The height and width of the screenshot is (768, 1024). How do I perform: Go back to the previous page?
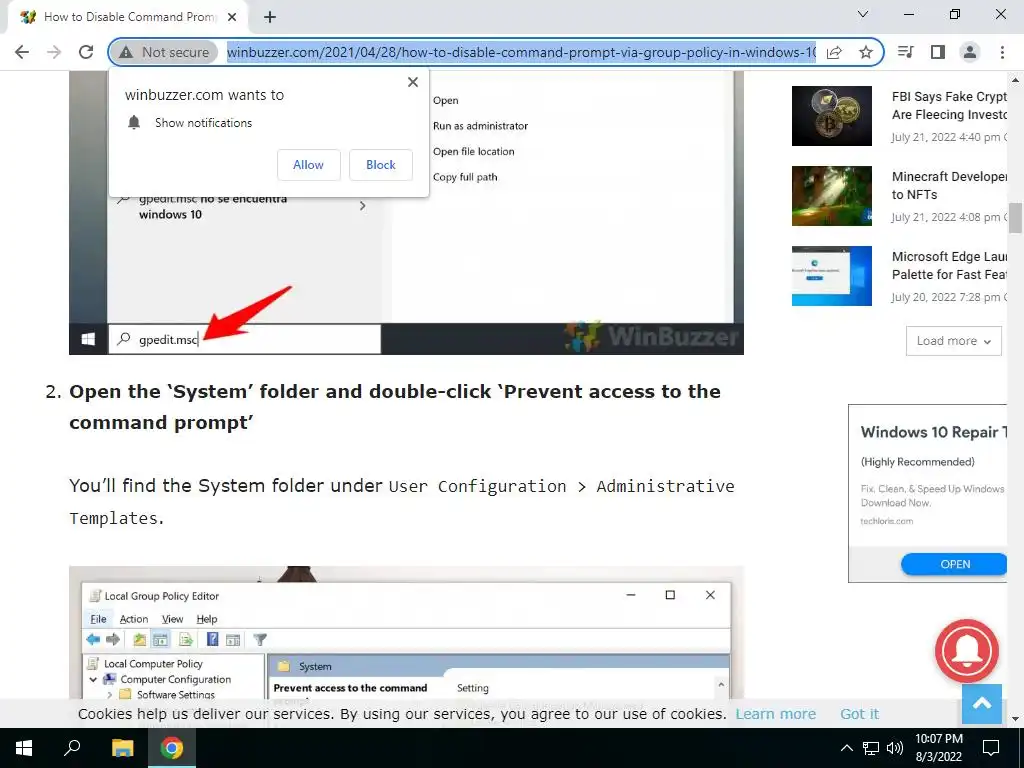point(22,52)
